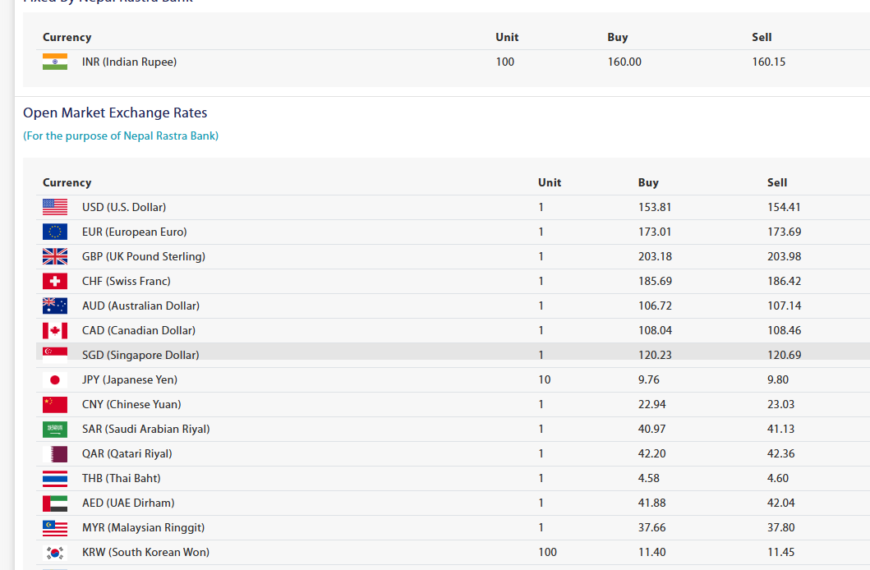This screenshot has width=870, height=570.
Task: Click the Buy header in open market table
Action: click(648, 183)
